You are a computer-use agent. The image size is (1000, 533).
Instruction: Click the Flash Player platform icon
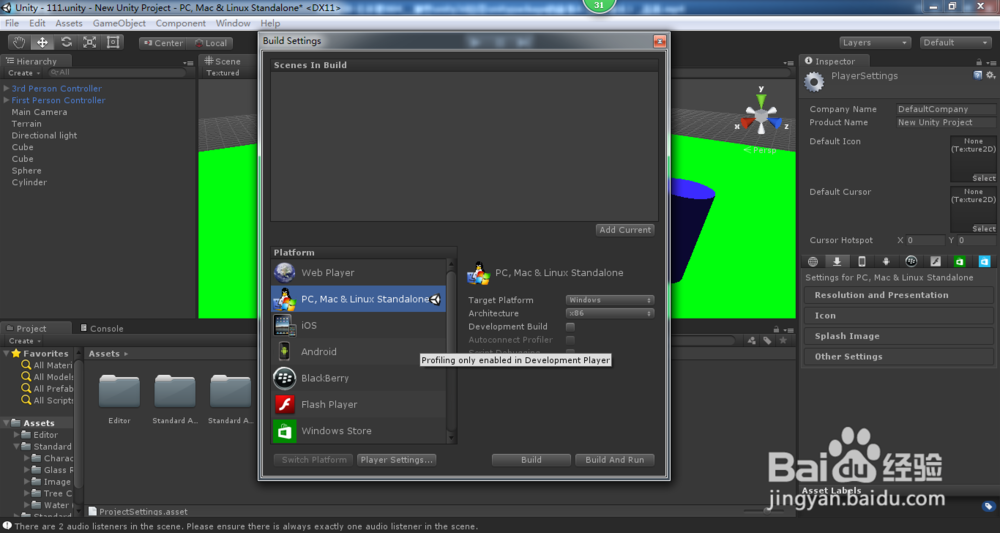pos(284,404)
